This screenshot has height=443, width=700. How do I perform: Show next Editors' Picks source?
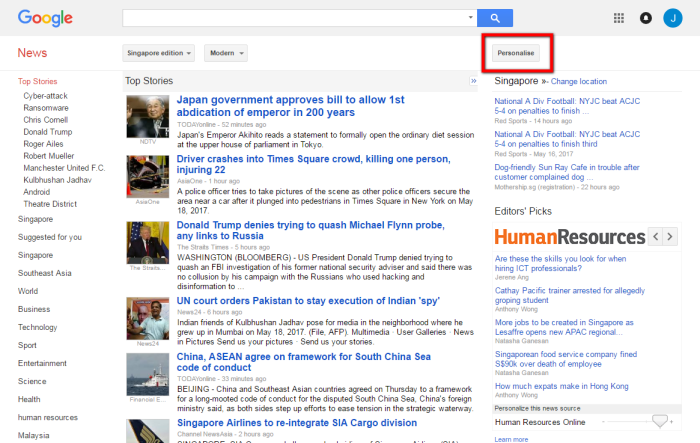(x=670, y=237)
